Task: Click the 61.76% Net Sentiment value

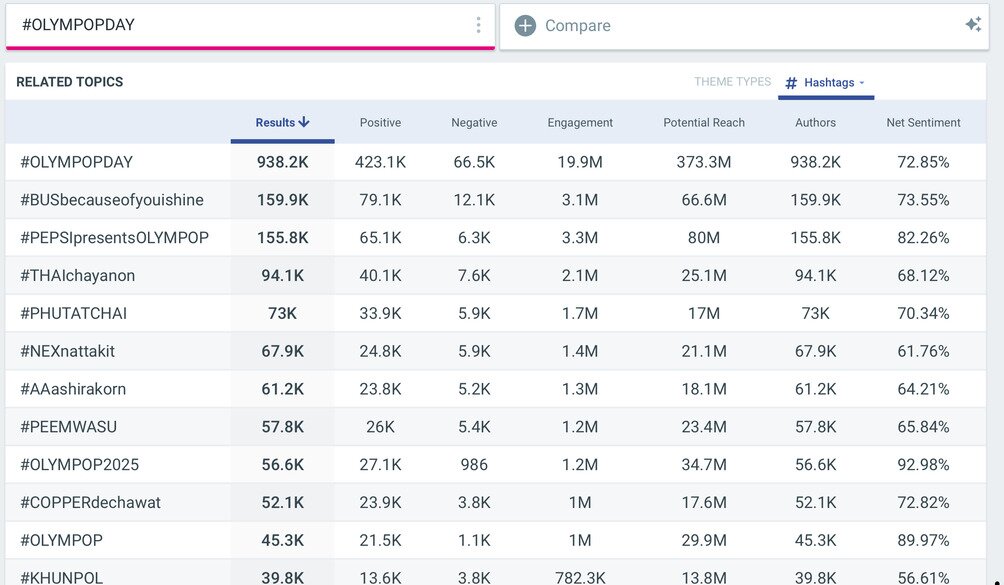Action: (923, 351)
